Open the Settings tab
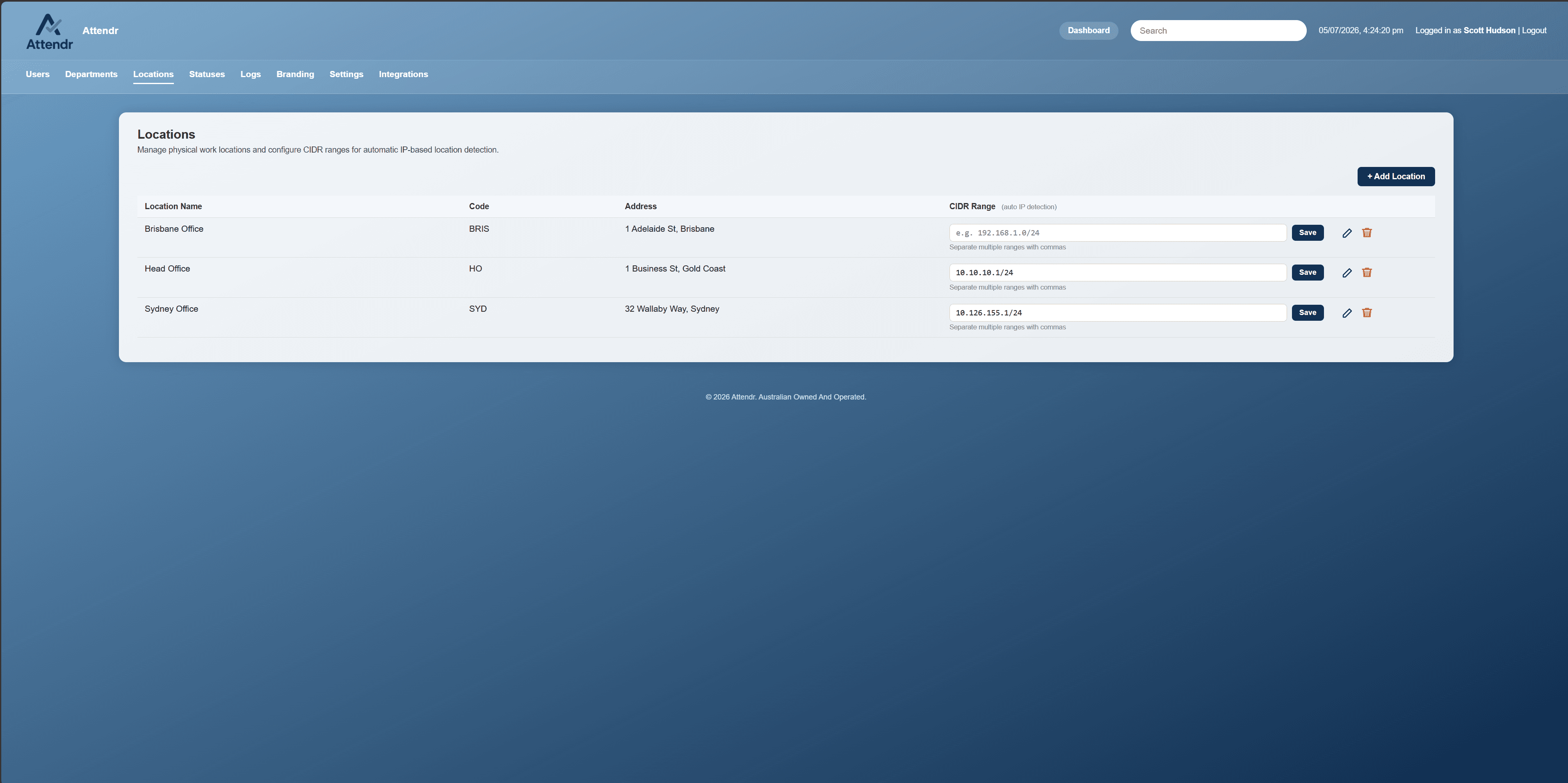This screenshot has width=1568, height=783. (x=346, y=74)
